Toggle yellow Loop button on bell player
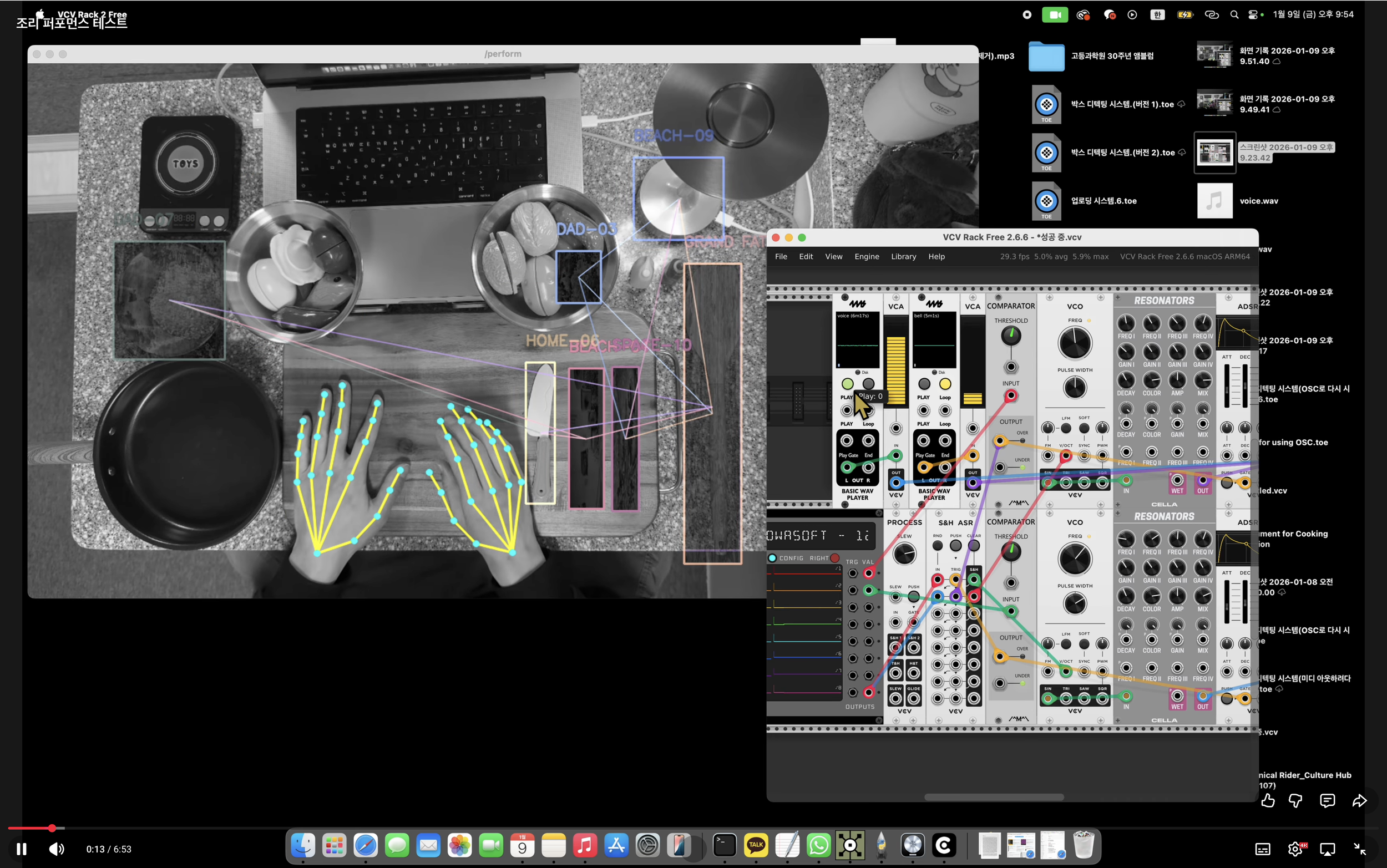Screen dimensions: 1387x868 point(945,383)
